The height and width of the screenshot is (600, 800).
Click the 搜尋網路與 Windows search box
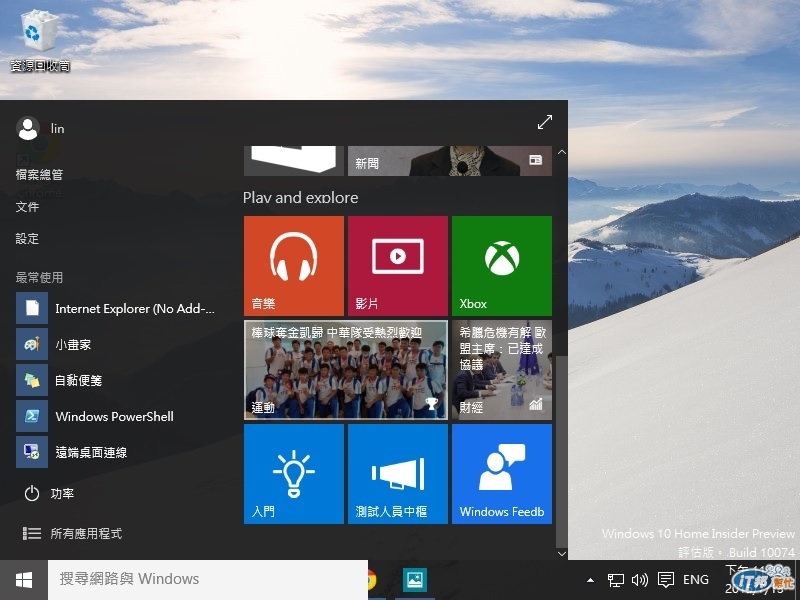208,580
